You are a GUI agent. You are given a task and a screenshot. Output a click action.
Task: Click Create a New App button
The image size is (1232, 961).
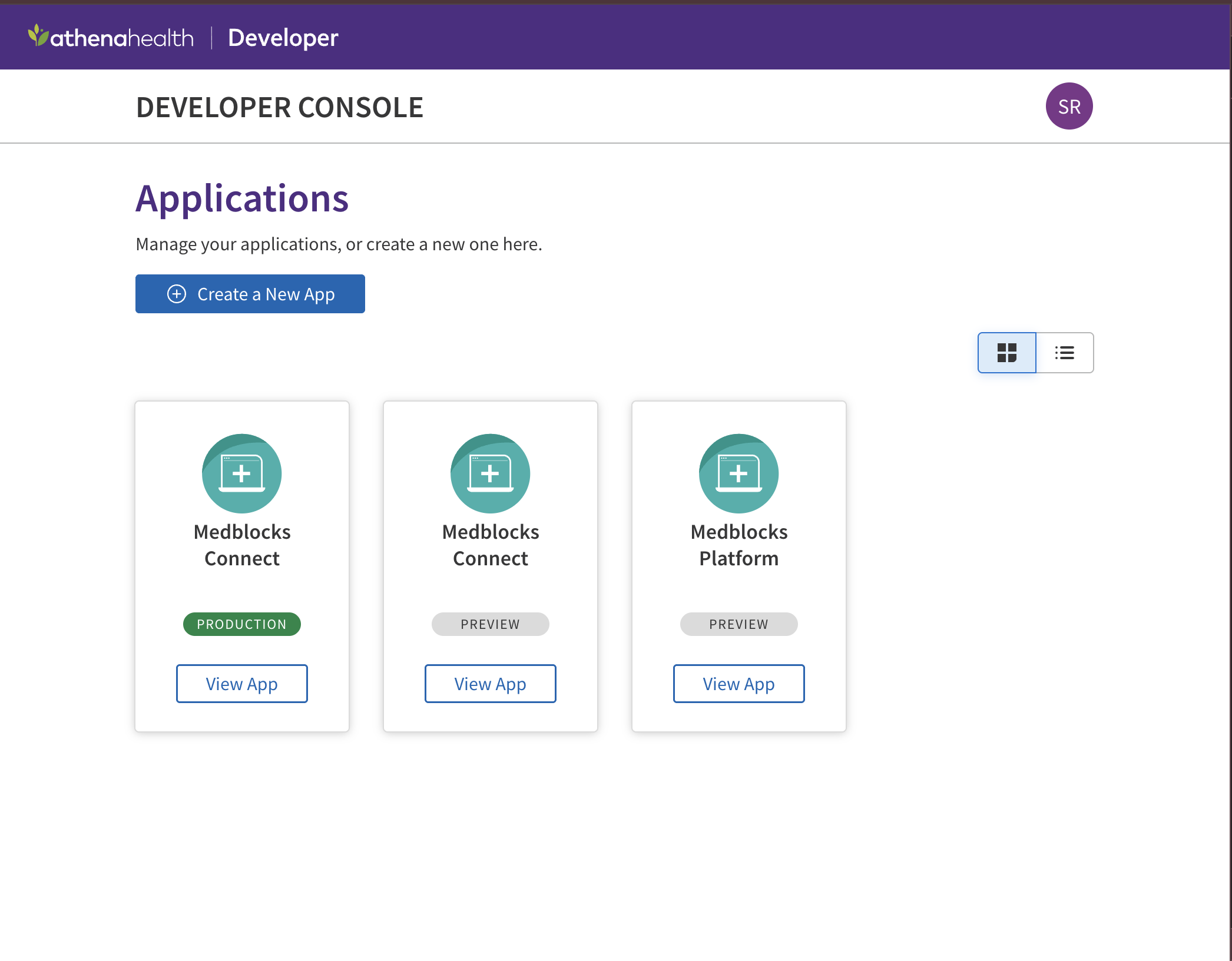click(x=250, y=294)
